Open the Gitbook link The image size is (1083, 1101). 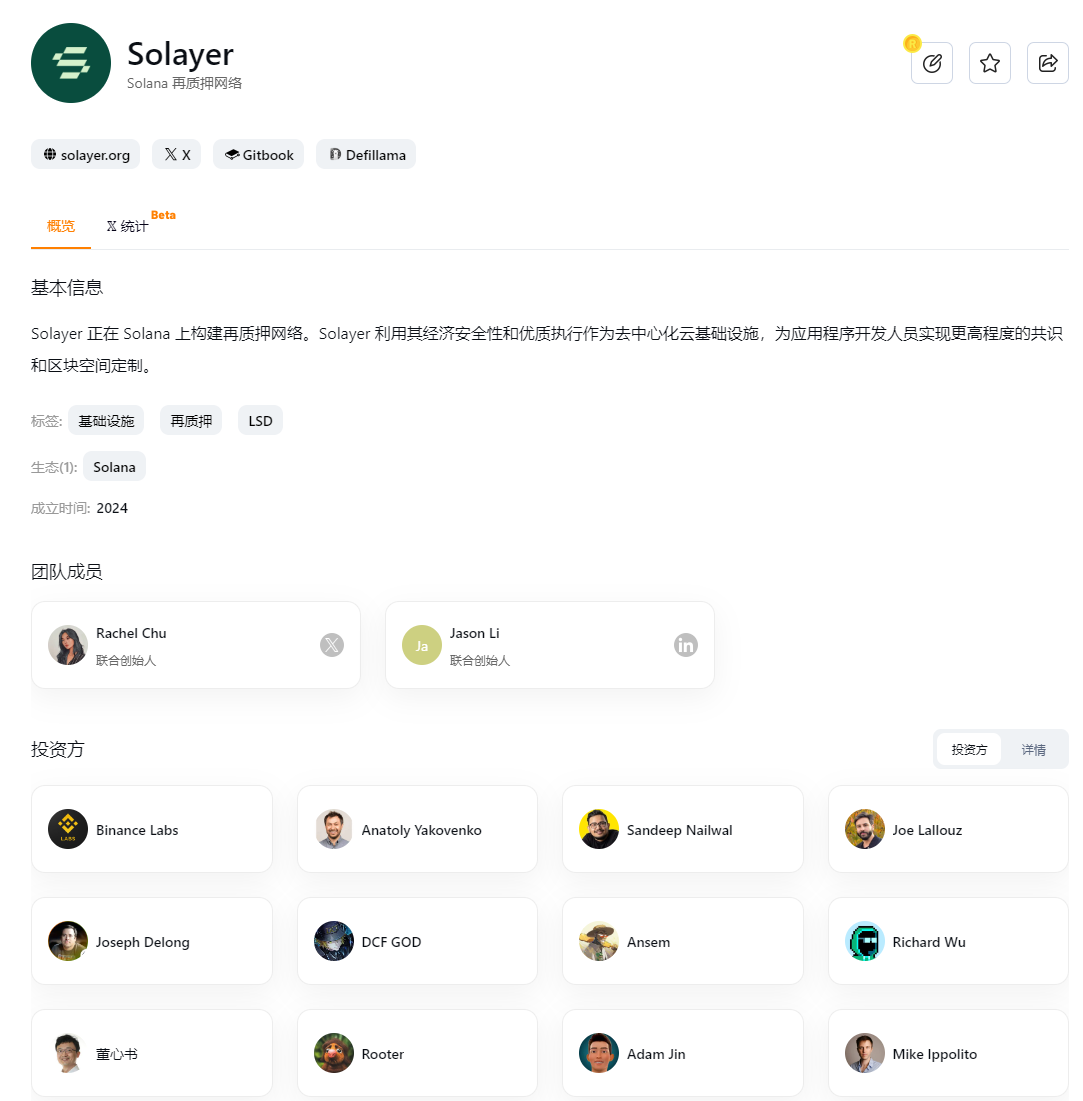(258, 154)
